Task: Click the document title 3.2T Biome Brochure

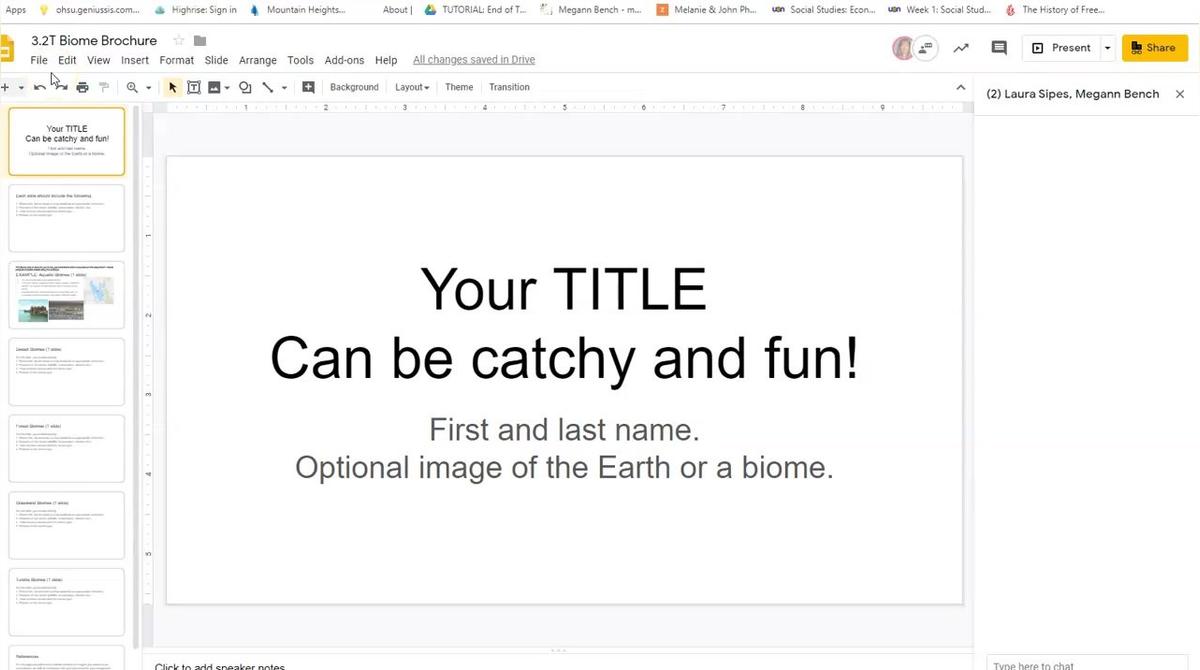Action: 94,40
